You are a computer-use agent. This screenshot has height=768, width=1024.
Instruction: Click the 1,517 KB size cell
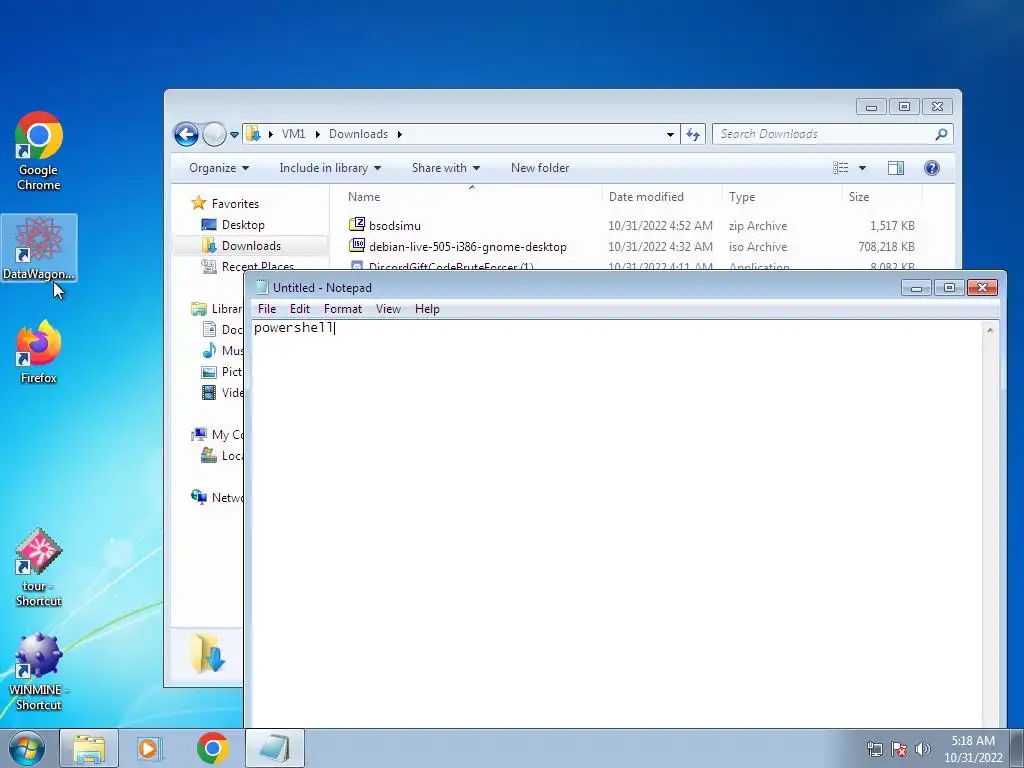click(x=892, y=226)
